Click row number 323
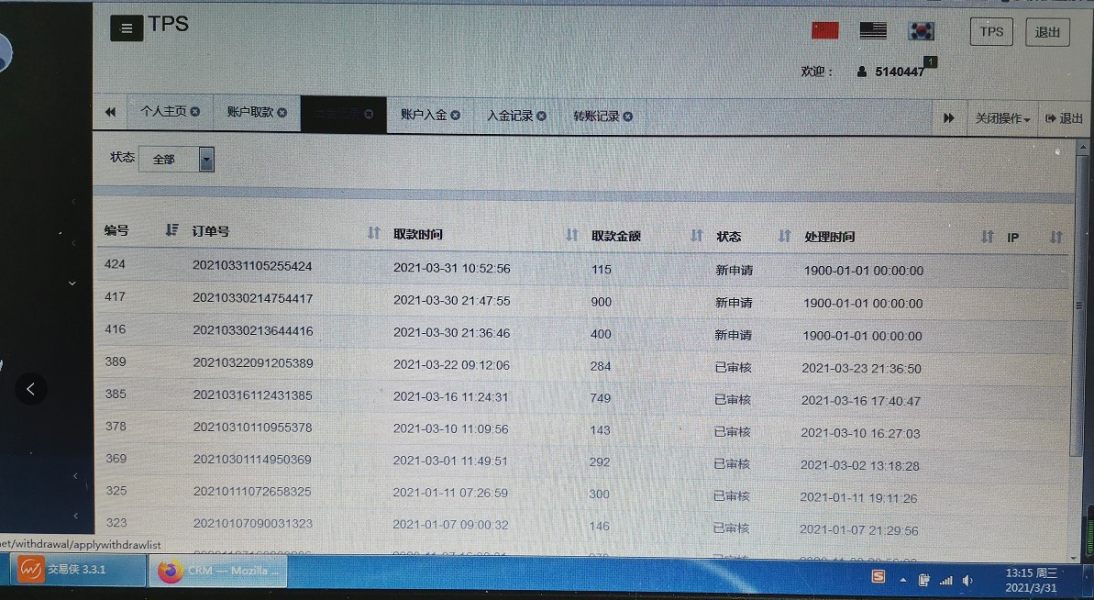 pyautogui.click(x=117, y=523)
